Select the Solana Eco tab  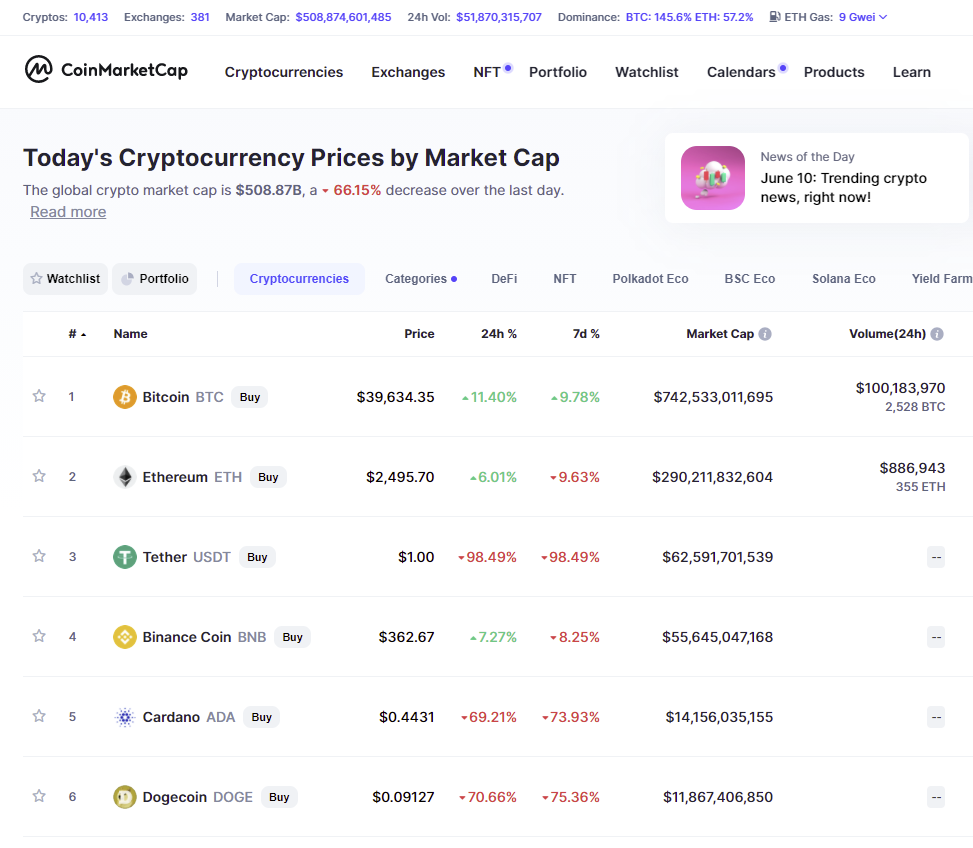(x=843, y=279)
